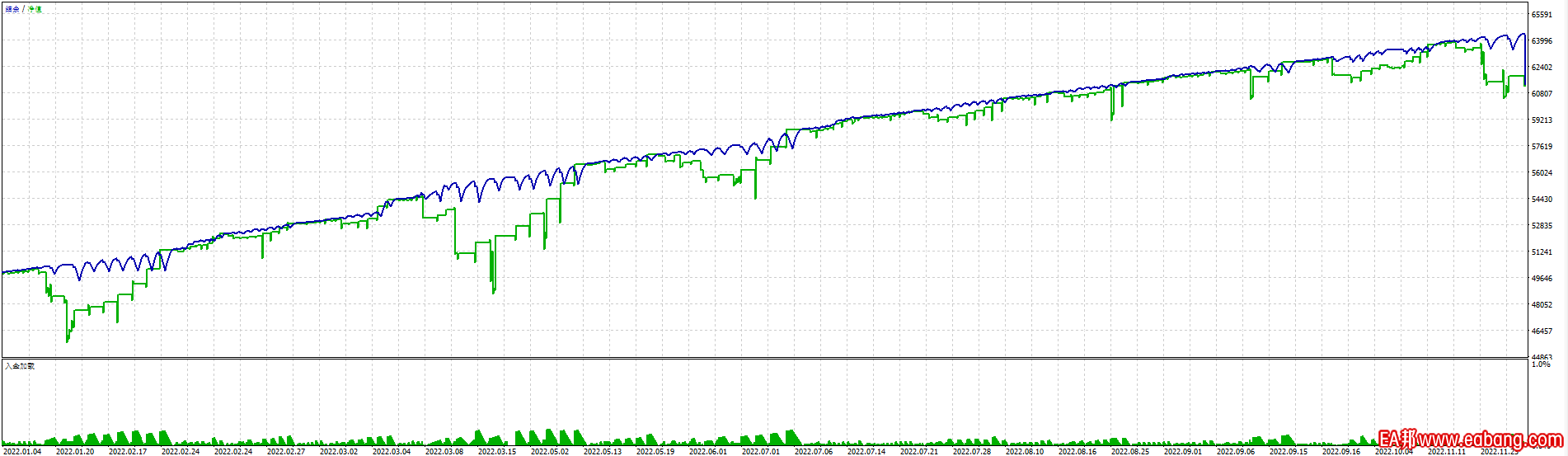The width and height of the screenshot is (1568, 456).
Task: Click the 2022.07.01 date label
Action: click(x=761, y=451)
